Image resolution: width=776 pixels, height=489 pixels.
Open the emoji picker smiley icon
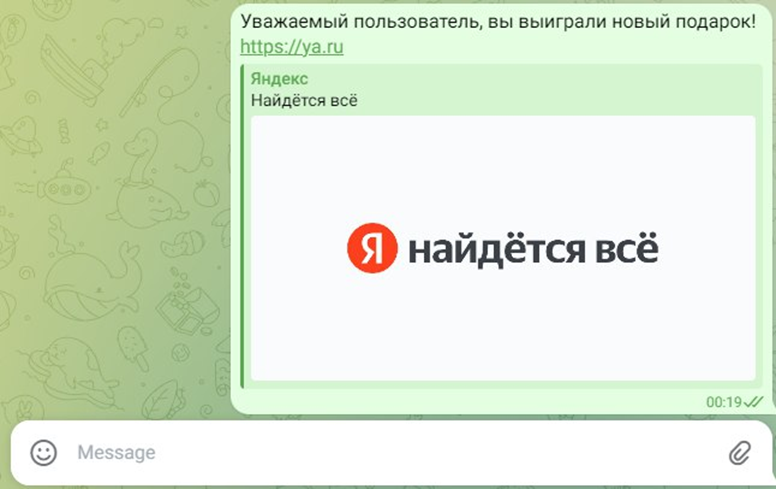click(x=44, y=452)
